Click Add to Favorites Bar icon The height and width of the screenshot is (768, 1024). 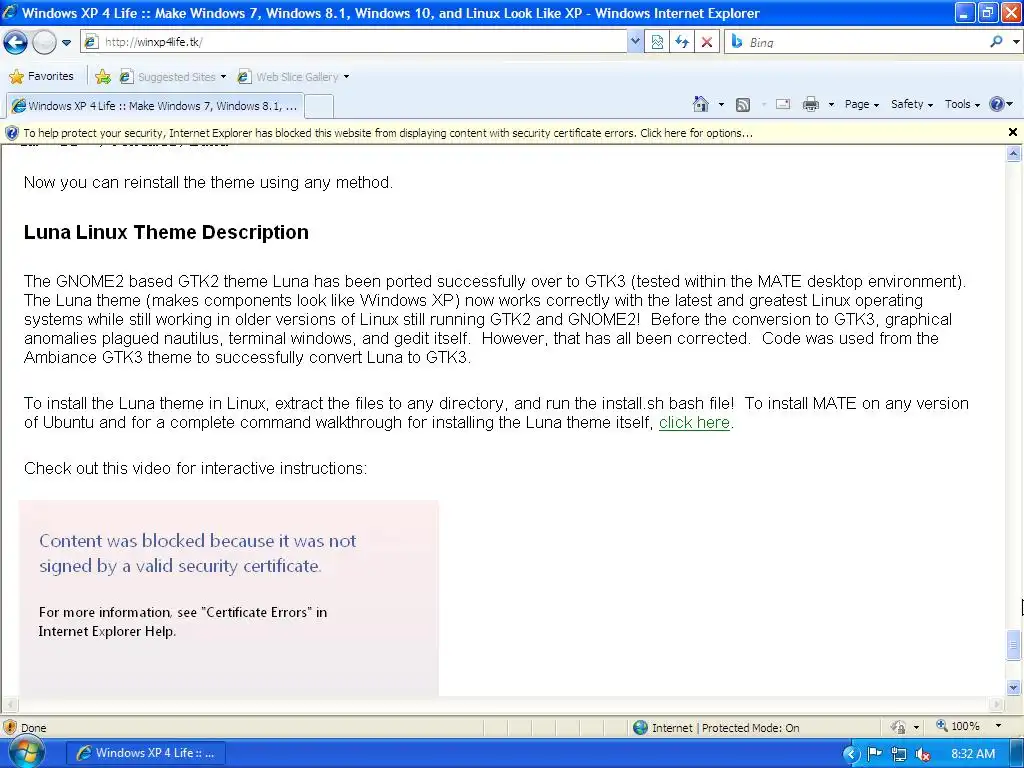point(103,77)
